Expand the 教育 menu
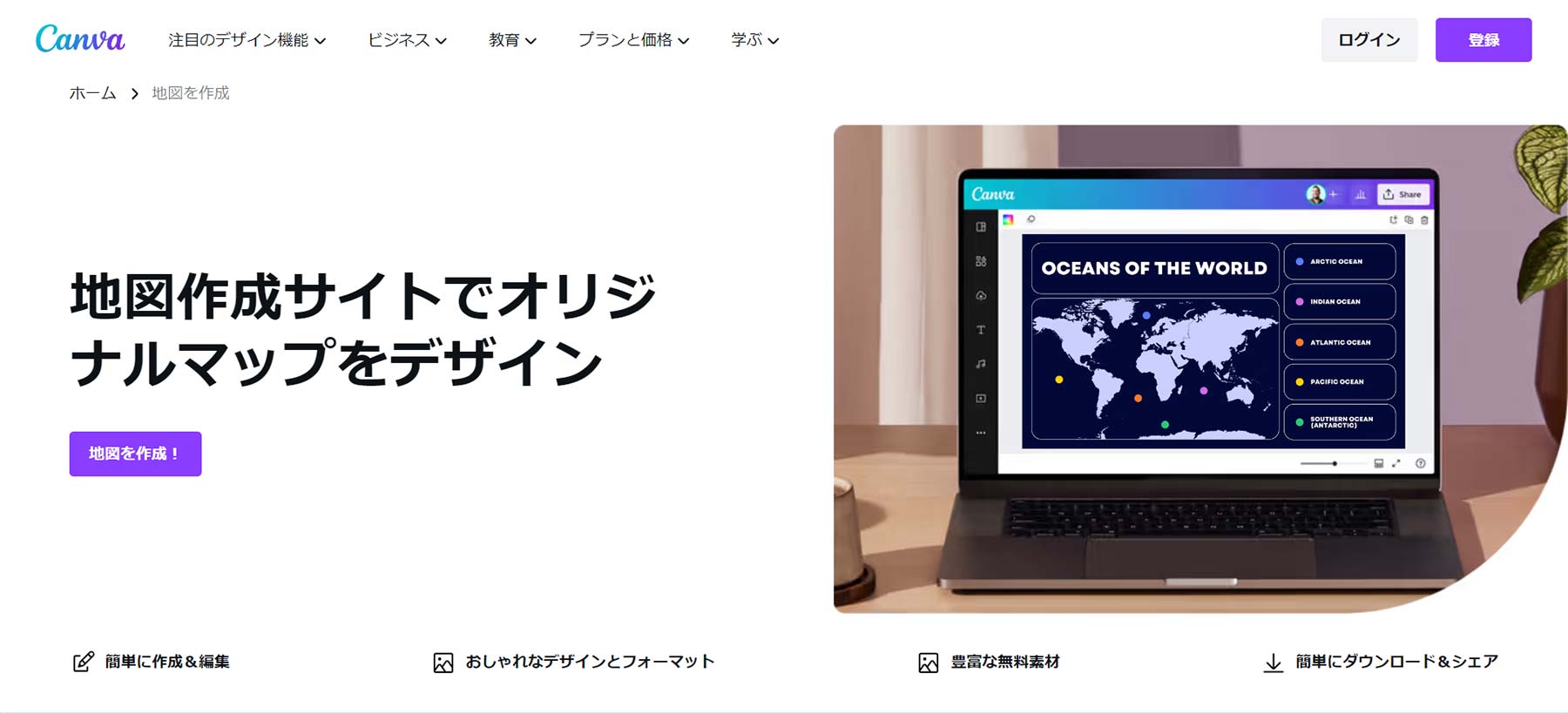The height and width of the screenshot is (713, 1568). [x=512, y=40]
